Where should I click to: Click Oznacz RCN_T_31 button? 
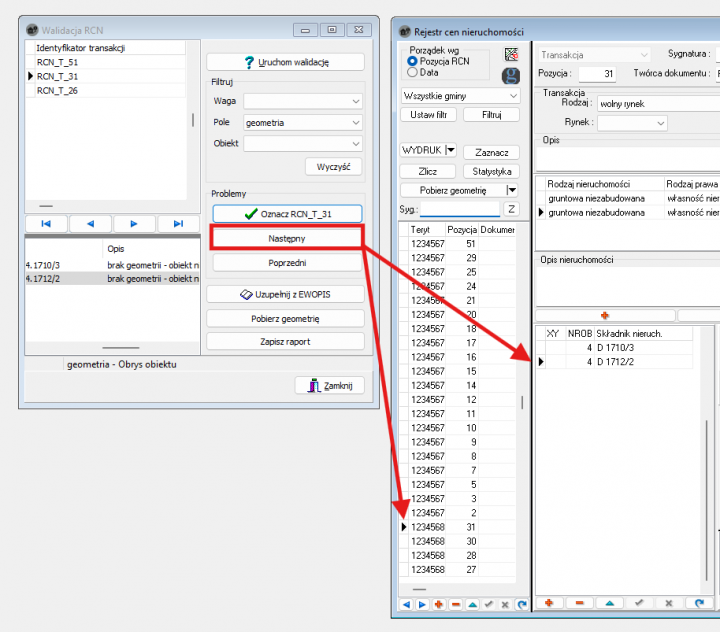(x=287, y=214)
